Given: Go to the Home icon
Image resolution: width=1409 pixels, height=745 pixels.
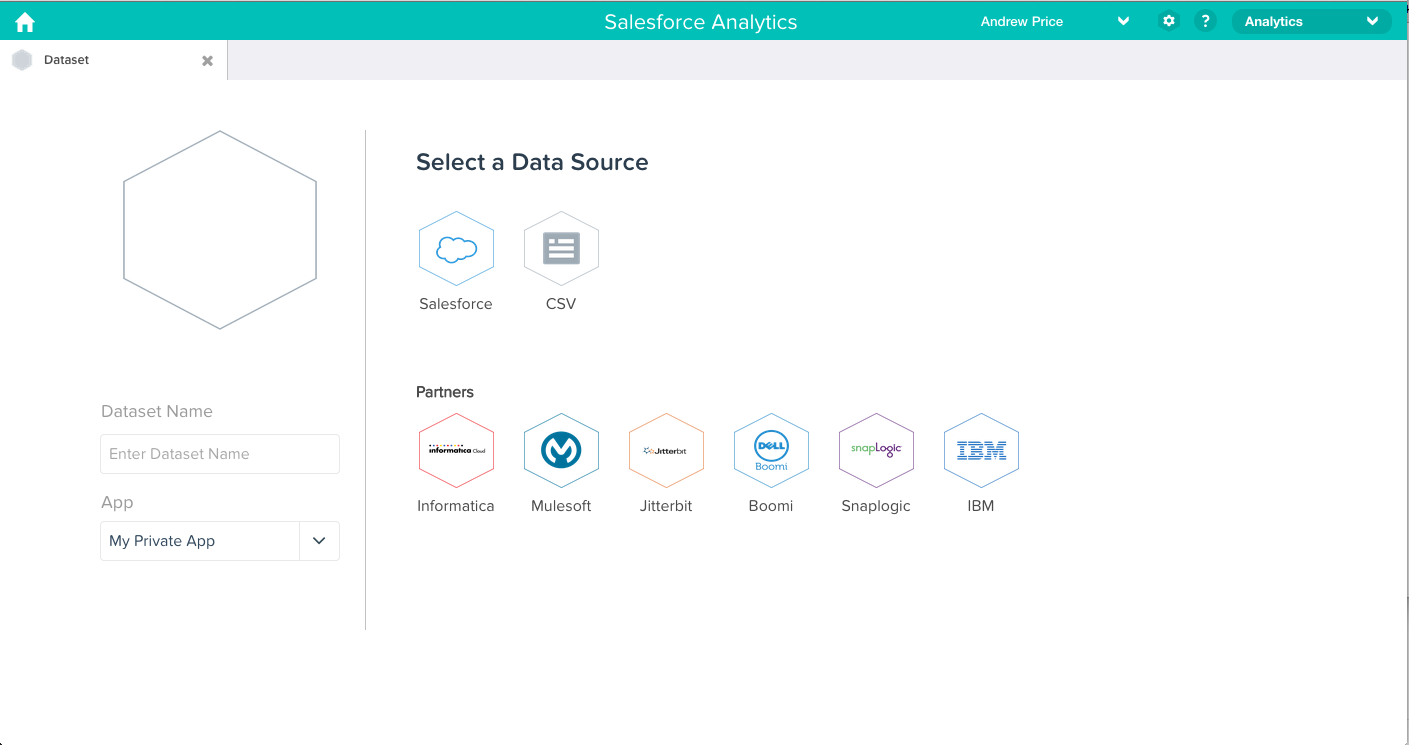Looking at the screenshot, I should pyautogui.click(x=25, y=22).
